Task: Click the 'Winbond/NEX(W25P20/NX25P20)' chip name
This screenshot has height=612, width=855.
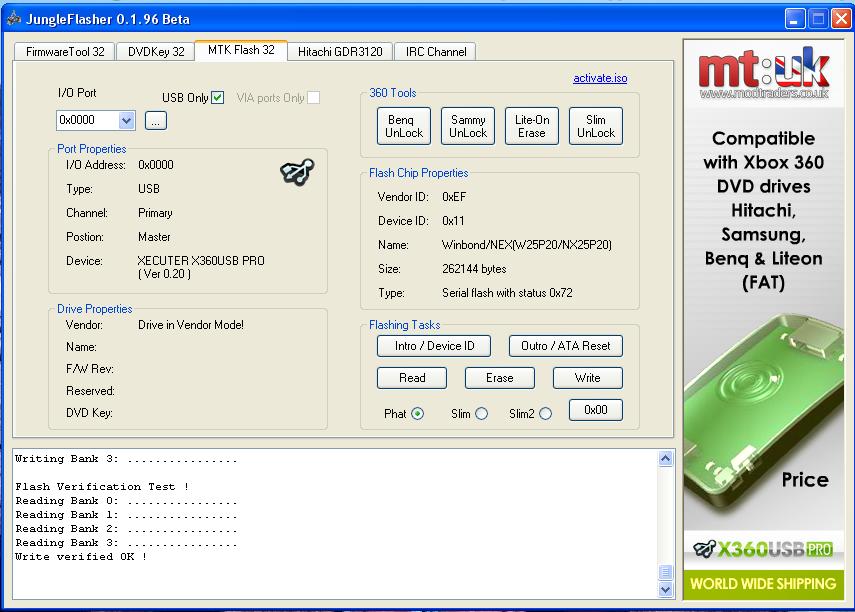Action: pyautogui.click(x=527, y=245)
